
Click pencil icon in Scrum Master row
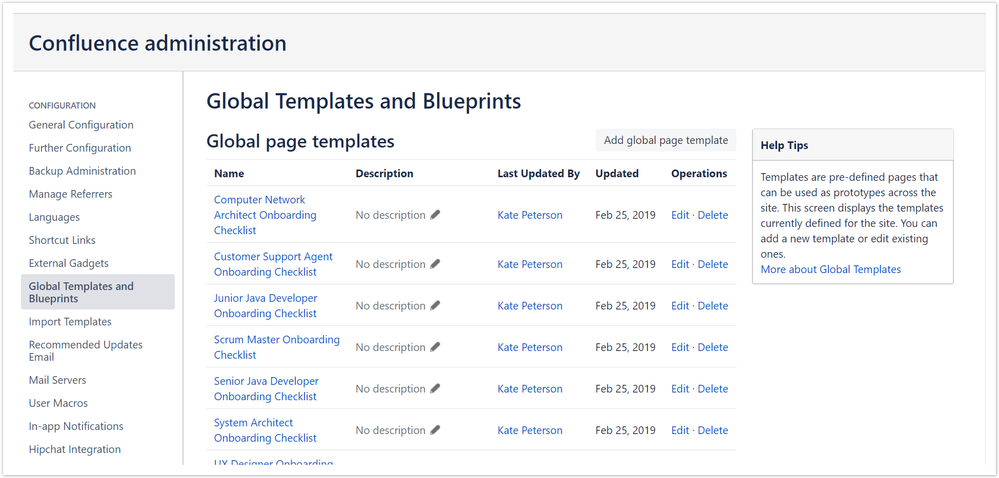435,347
